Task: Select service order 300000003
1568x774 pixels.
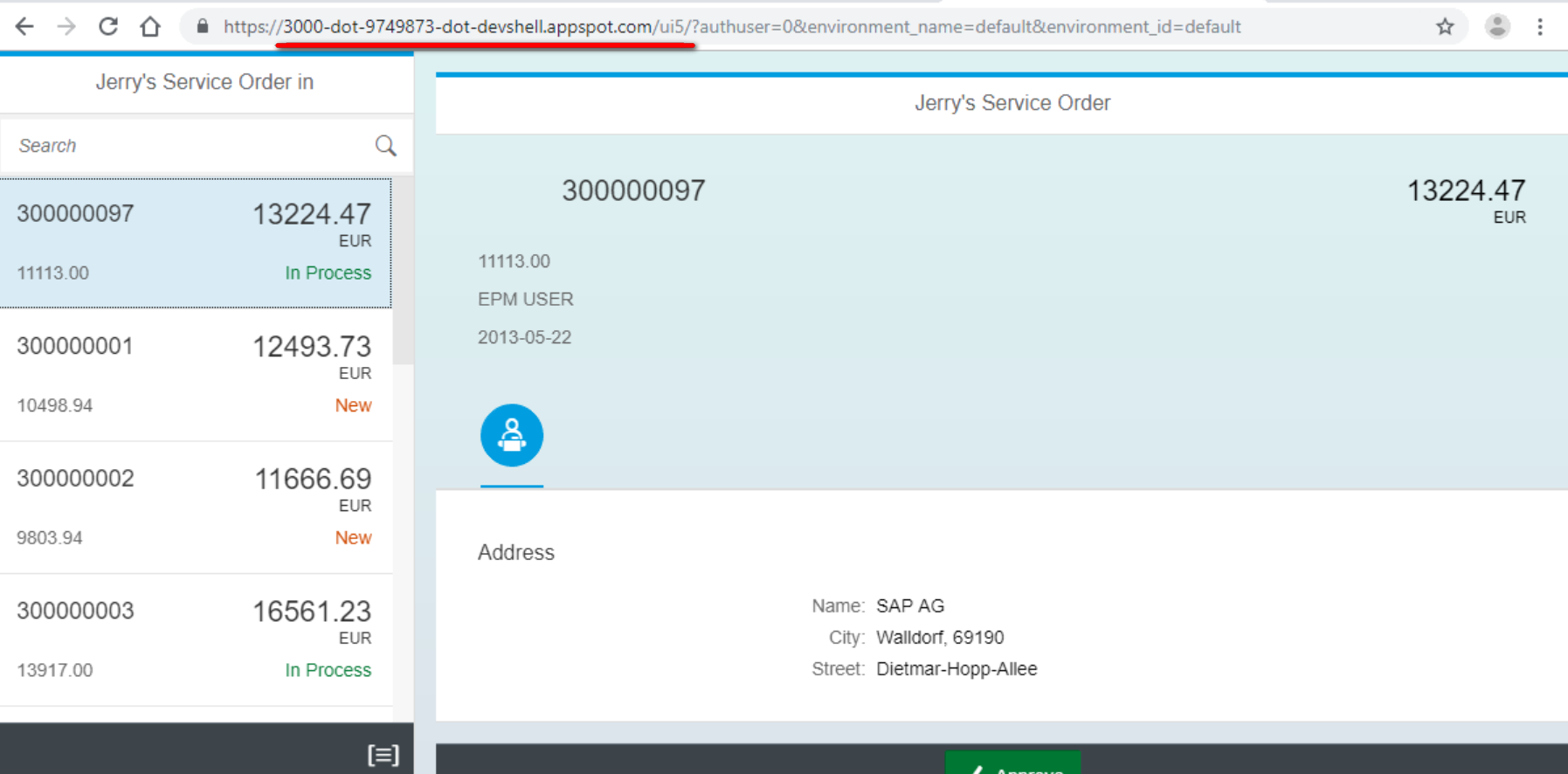Action: [x=196, y=640]
